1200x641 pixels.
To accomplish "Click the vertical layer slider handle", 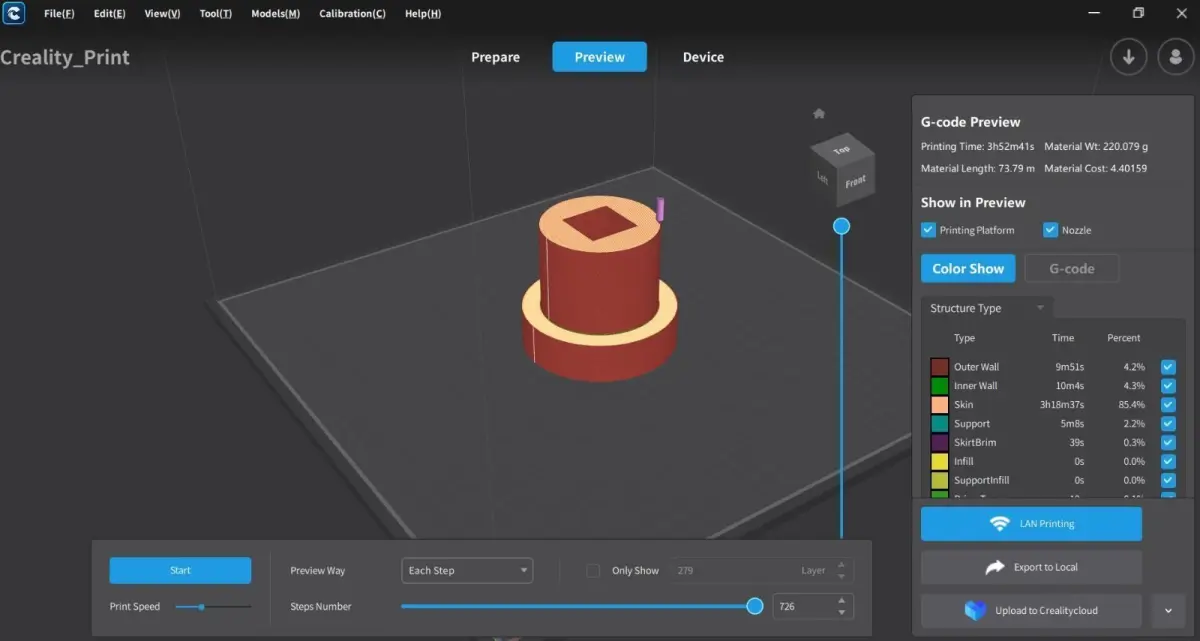I will point(841,226).
